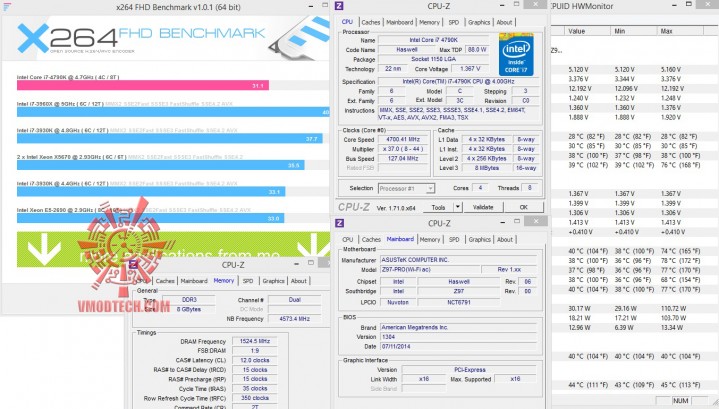Click the pink i7-4790K result bar scoring 31.1
719x409 pixels.
(143, 85)
